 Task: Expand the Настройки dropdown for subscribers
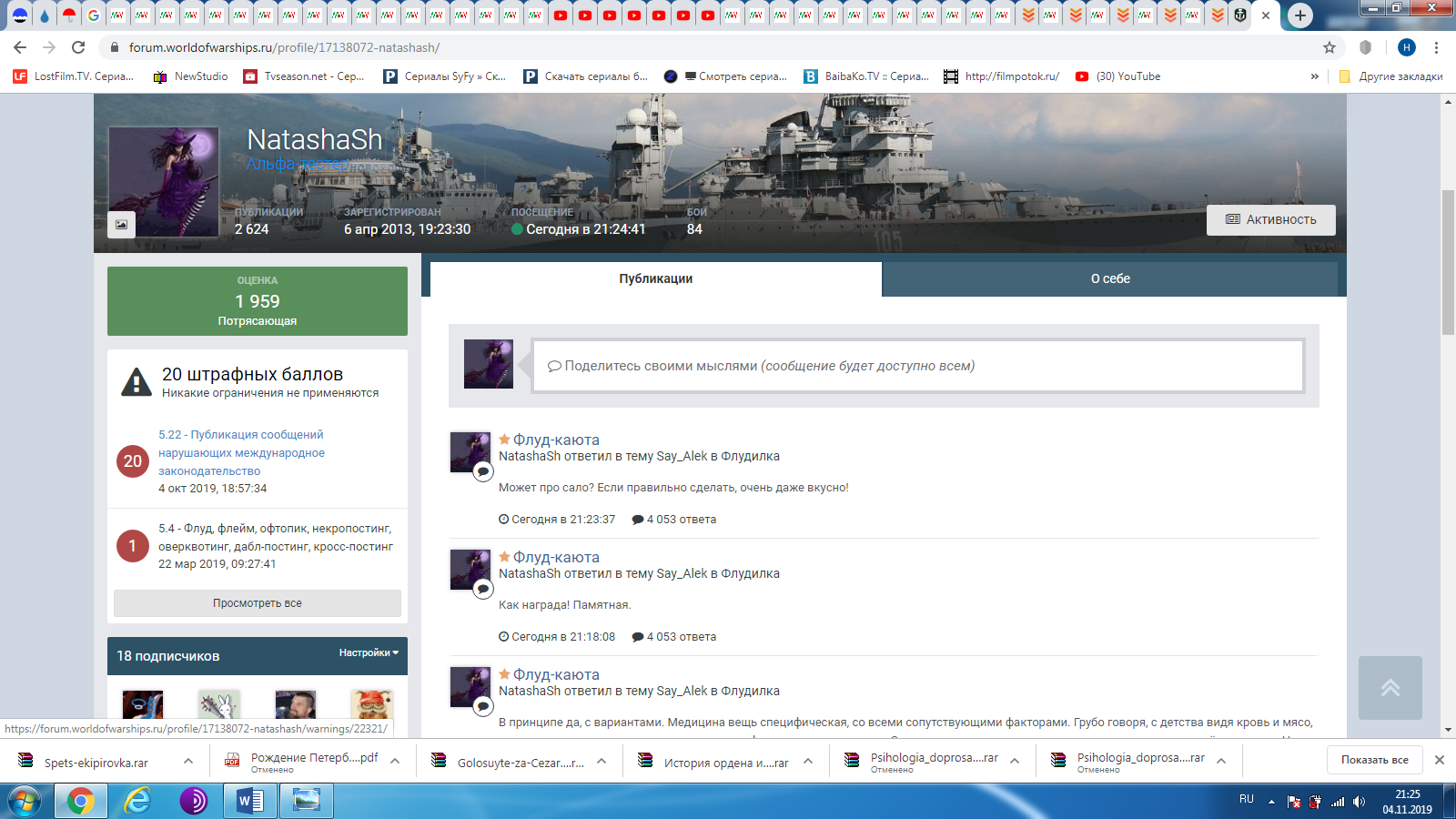click(x=369, y=653)
